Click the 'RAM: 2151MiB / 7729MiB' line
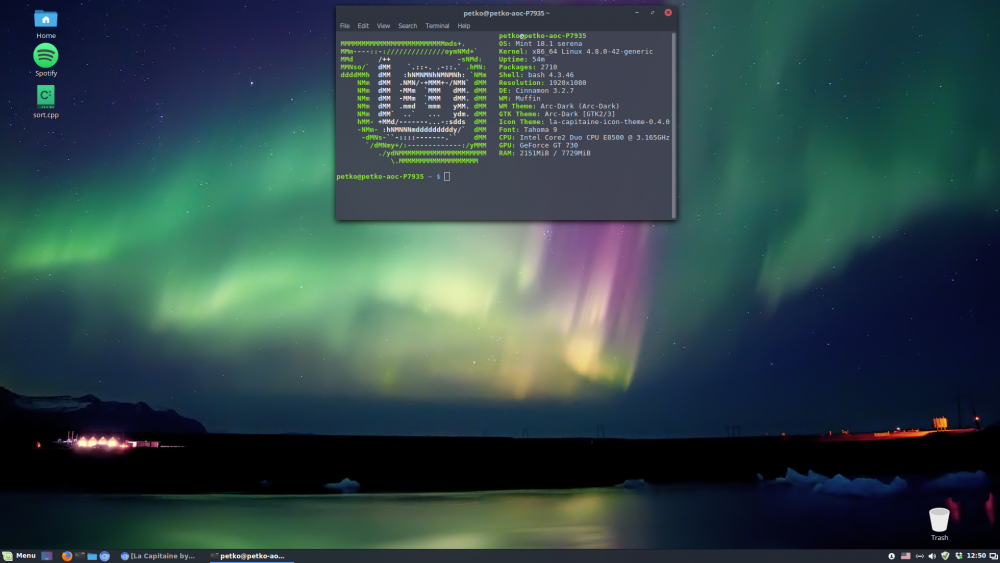 click(x=545, y=153)
